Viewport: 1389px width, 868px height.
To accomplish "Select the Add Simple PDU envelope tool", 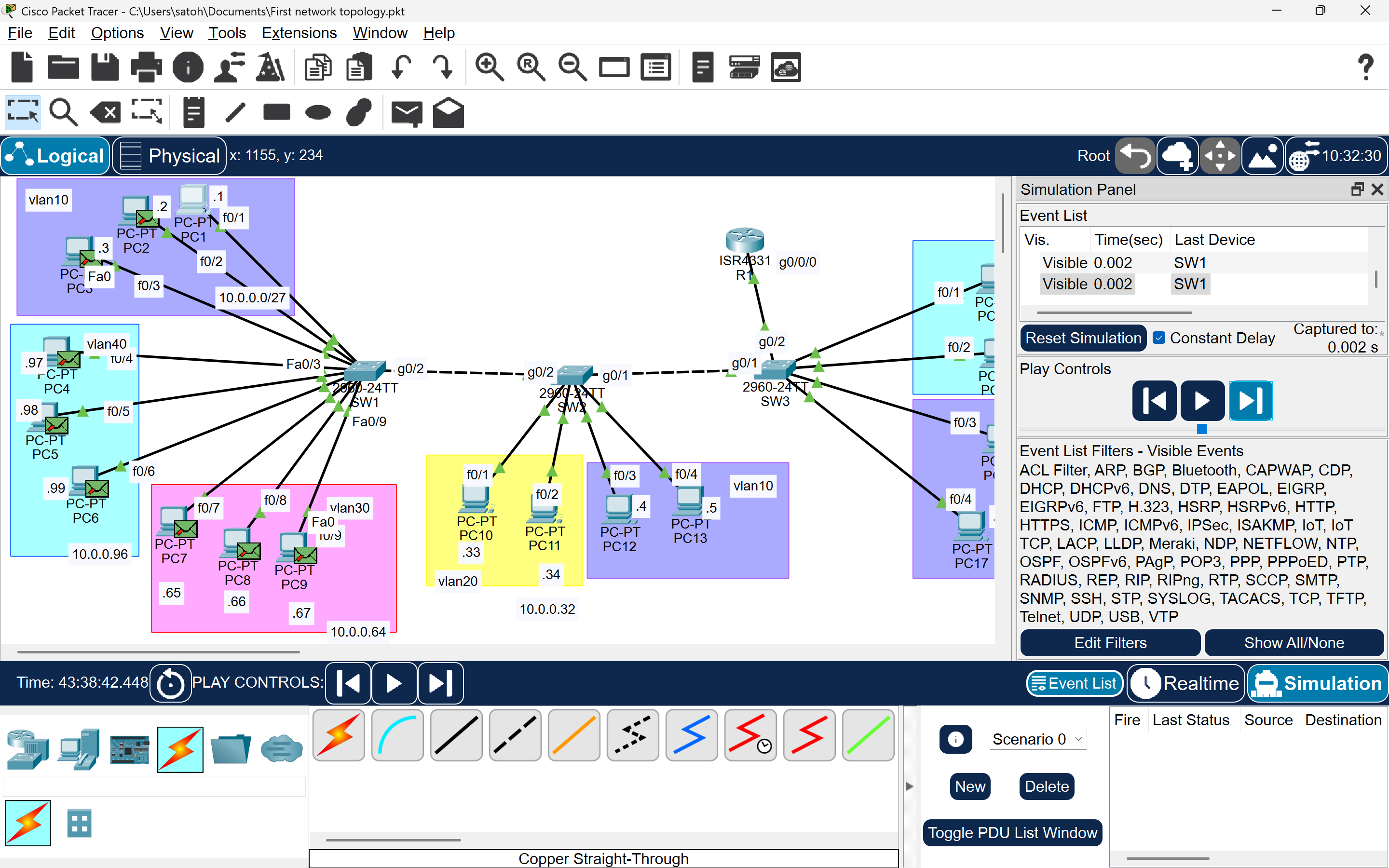I will point(407,112).
